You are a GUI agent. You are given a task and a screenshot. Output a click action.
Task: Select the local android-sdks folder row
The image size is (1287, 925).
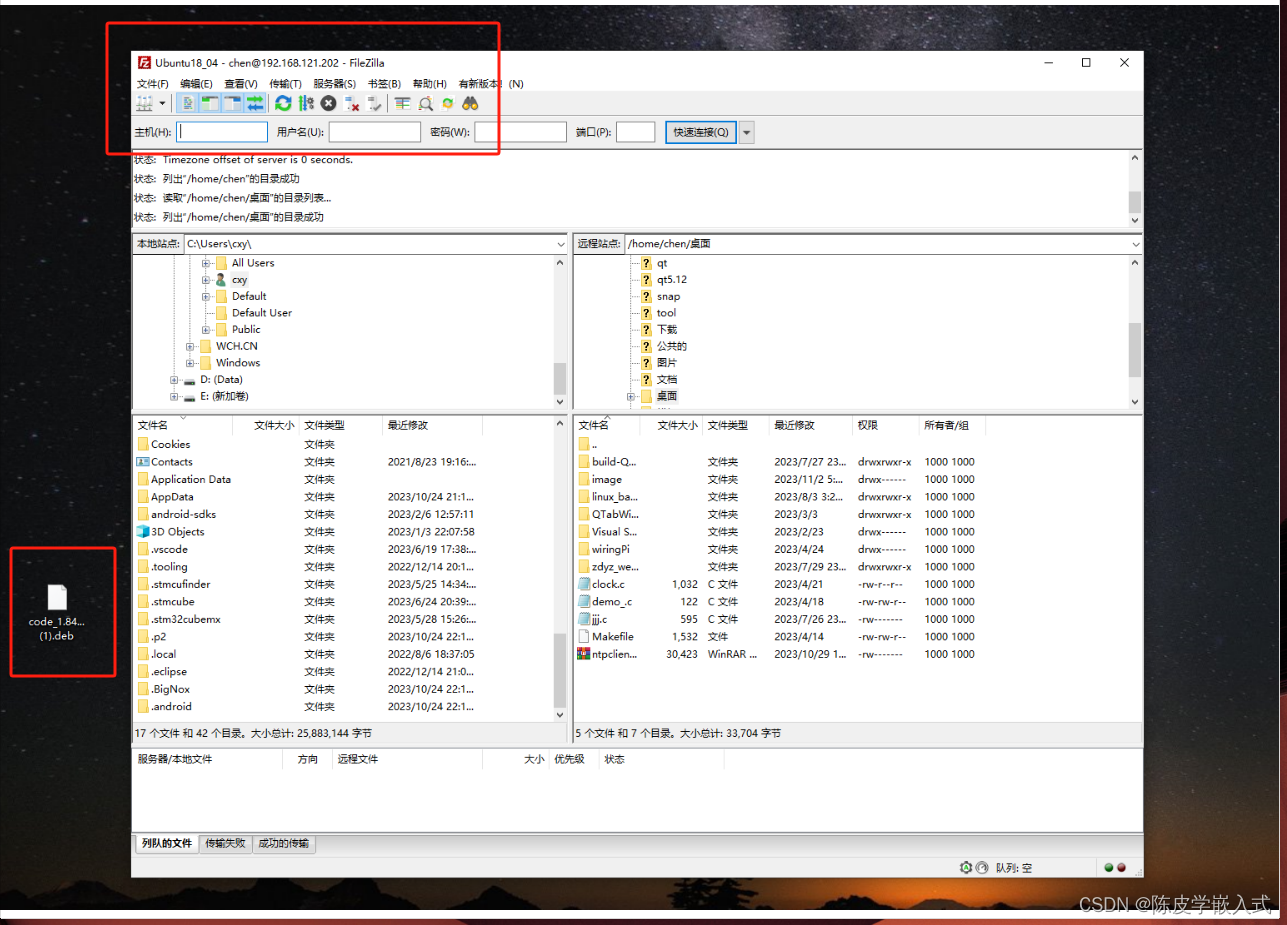[343, 514]
